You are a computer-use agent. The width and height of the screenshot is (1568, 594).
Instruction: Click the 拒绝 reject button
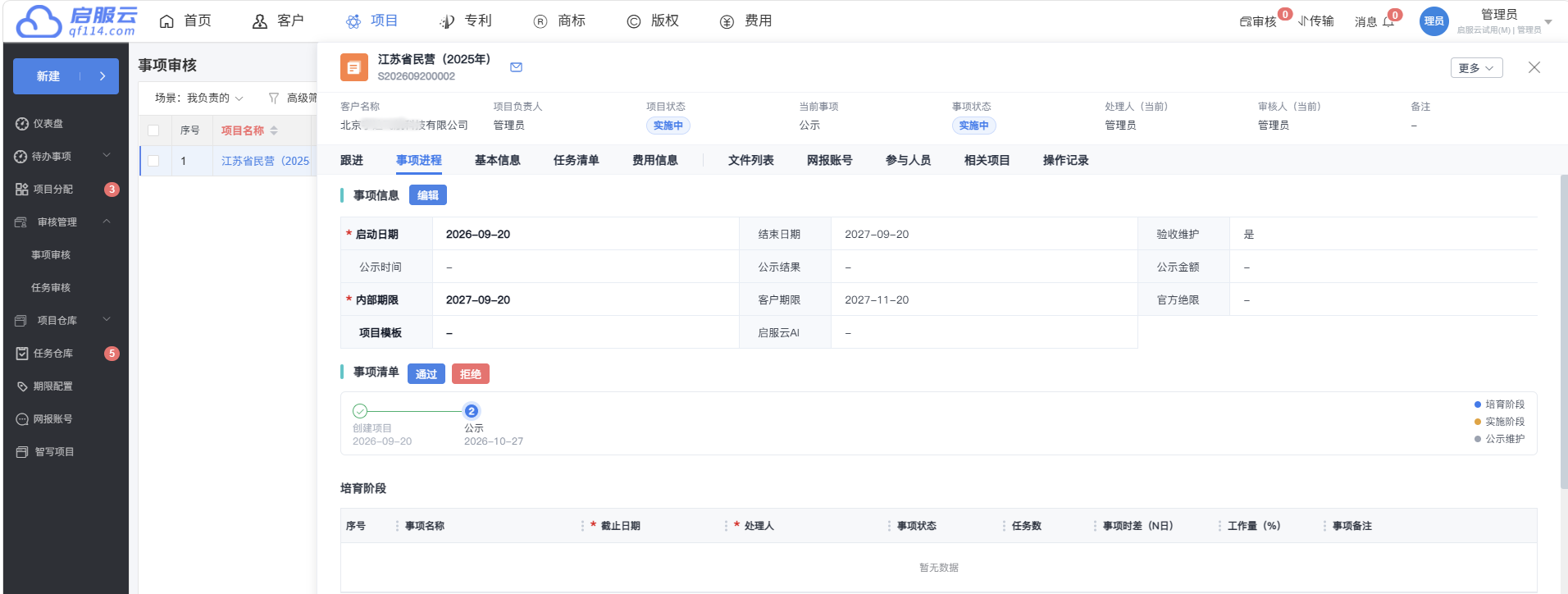pos(471,374)
